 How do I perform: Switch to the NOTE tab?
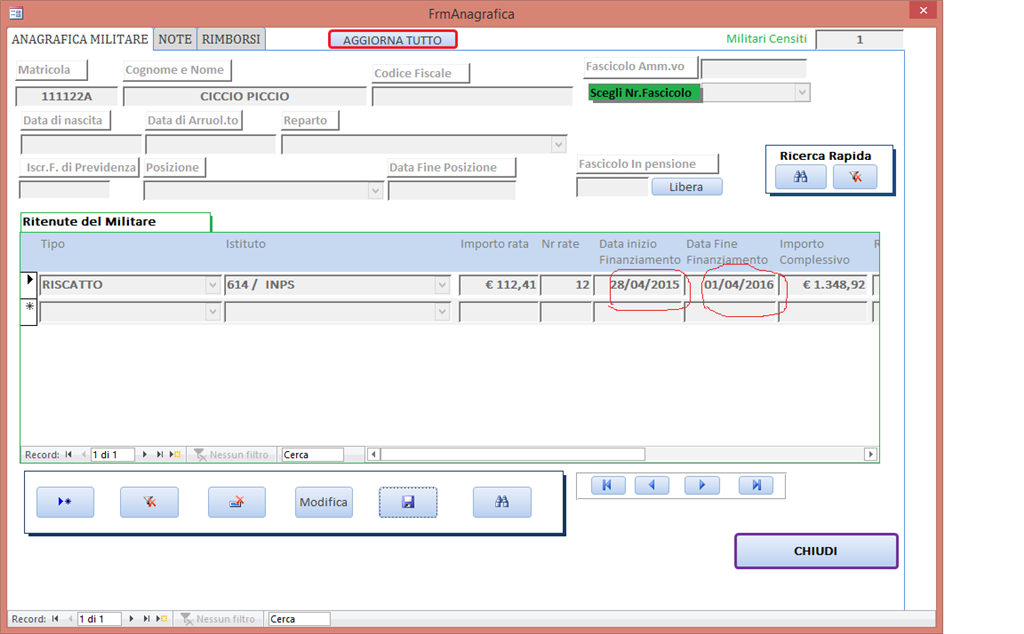pyautogui.click(x=175, y=39)
